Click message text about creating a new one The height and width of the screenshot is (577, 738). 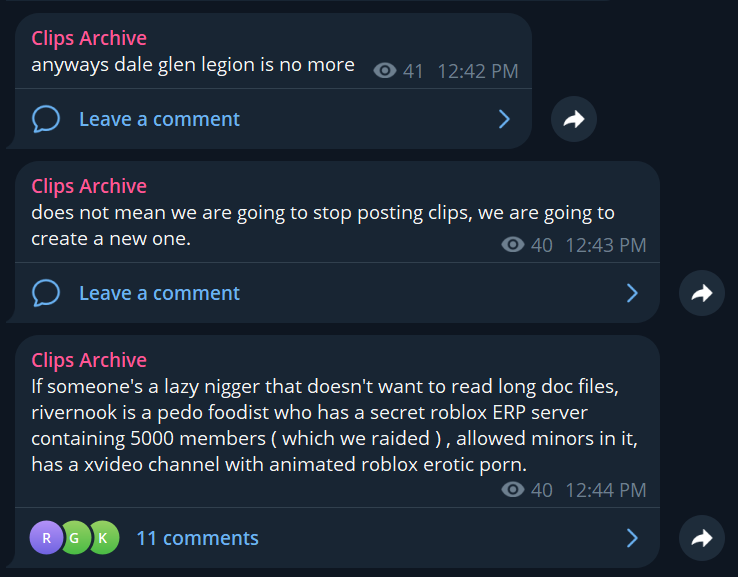tap(323, 225)
